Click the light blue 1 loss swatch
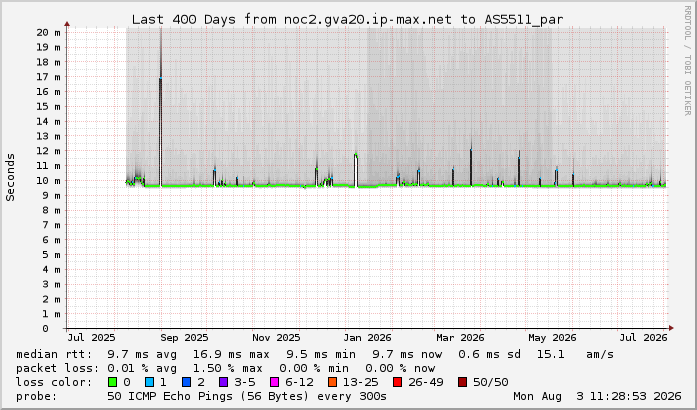 tap(149, 382)
